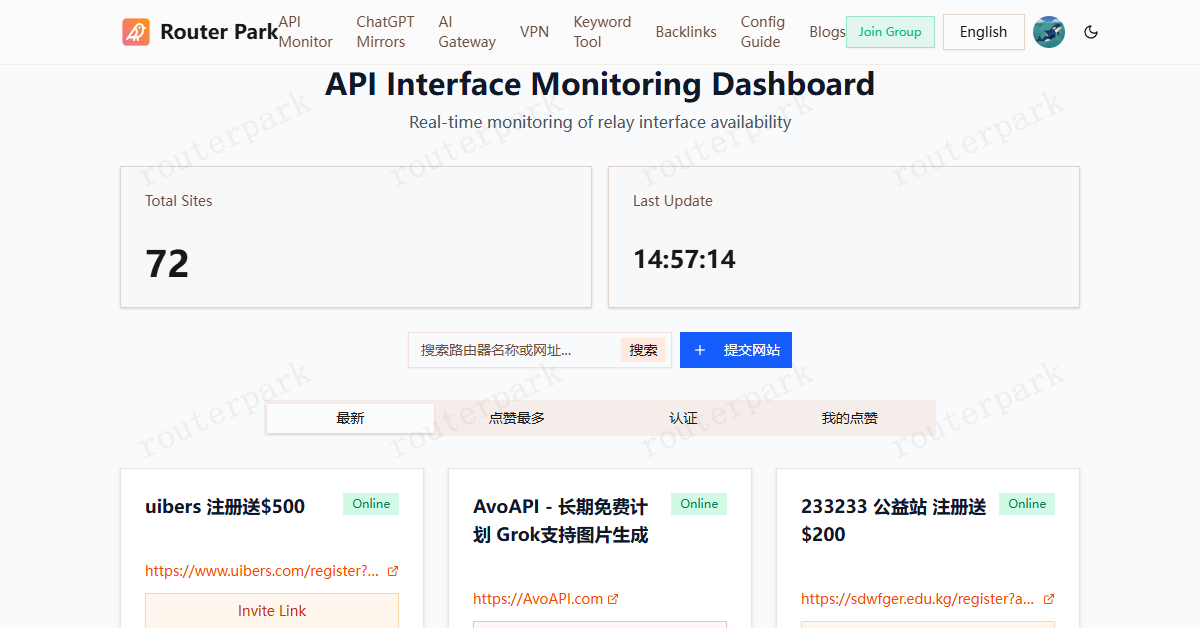Open the English language selector
Image resolution: width=1200 pixels, height=628 pixels.
coord(983,32)
